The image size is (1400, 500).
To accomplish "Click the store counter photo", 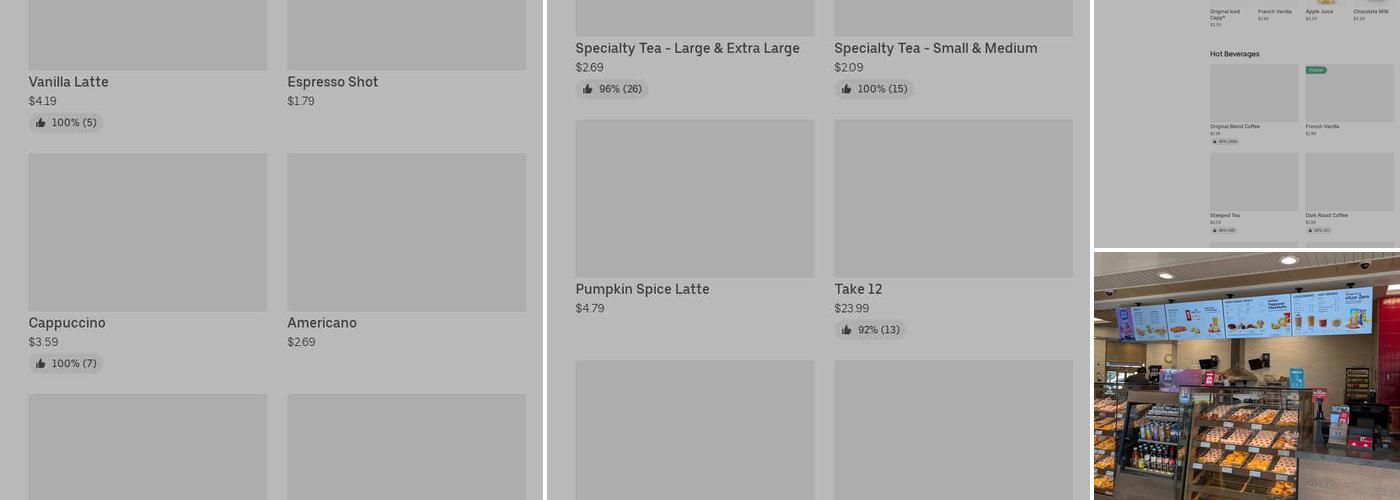I will pos(1246,375).
